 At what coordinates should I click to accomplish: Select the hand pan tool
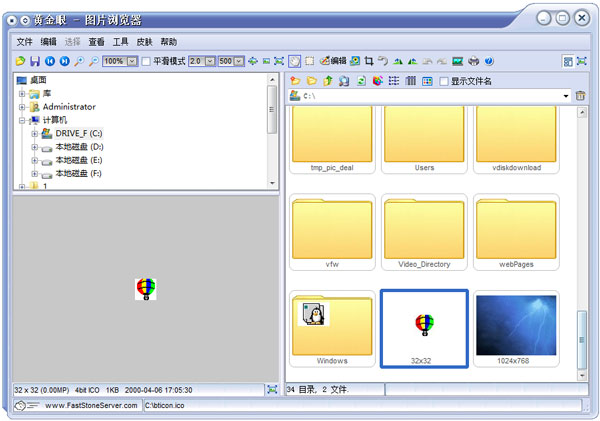pos(294,61)
